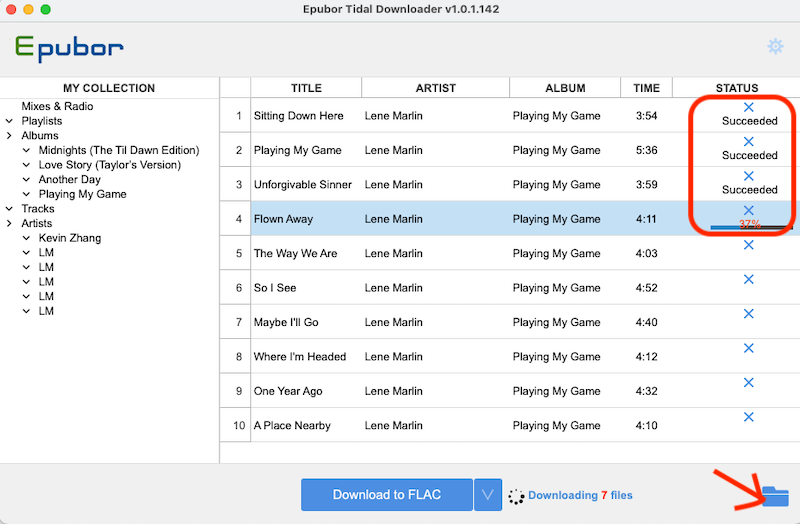Toggle chevron beside Playing My Game album

click(27, 194)
